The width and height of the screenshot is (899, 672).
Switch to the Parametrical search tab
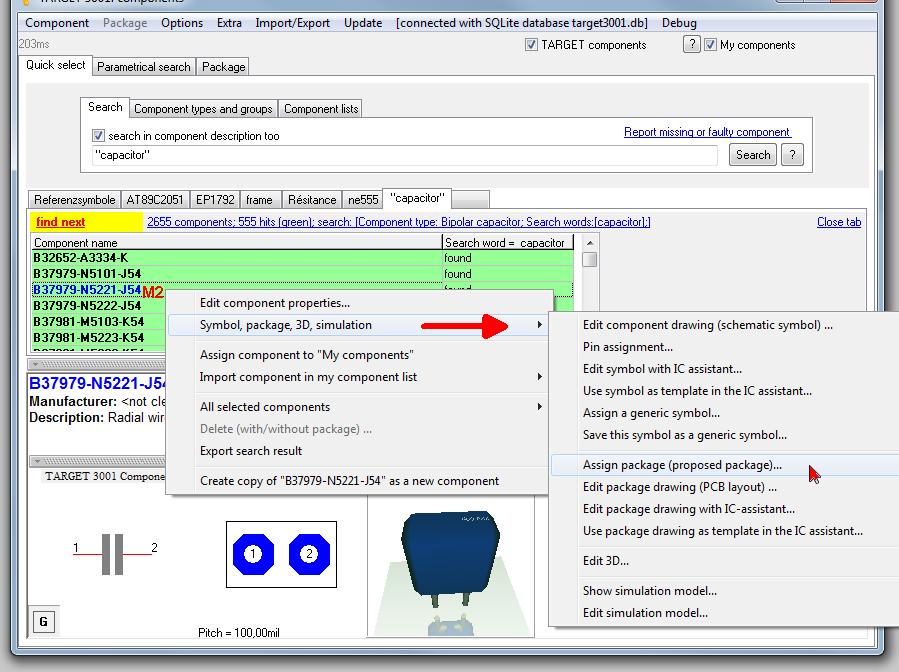point(144,67)
